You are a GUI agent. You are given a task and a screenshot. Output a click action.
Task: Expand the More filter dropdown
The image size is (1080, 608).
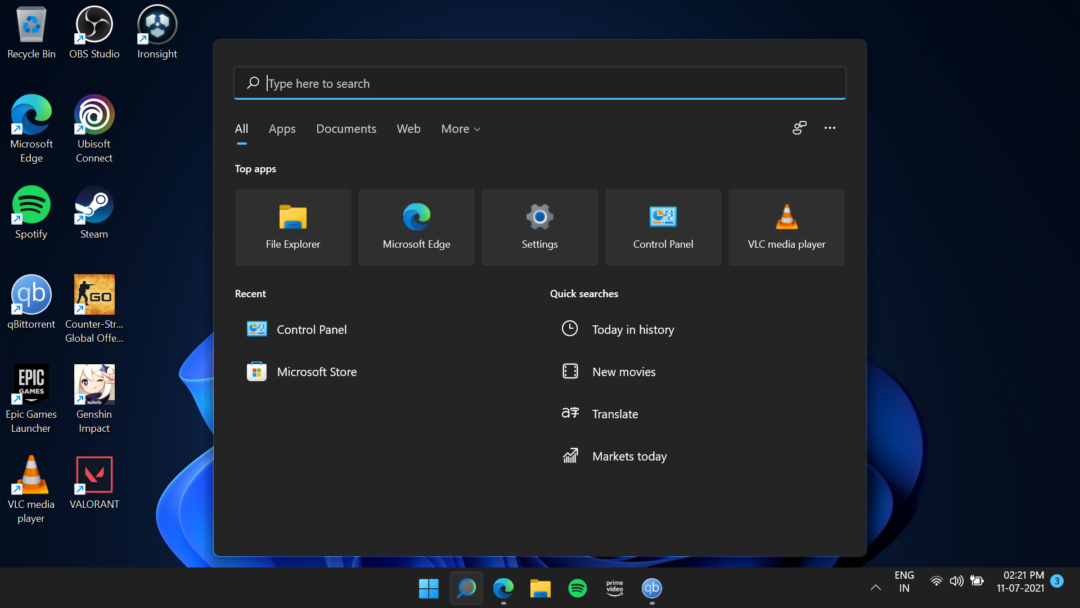[x=461, y=129]
